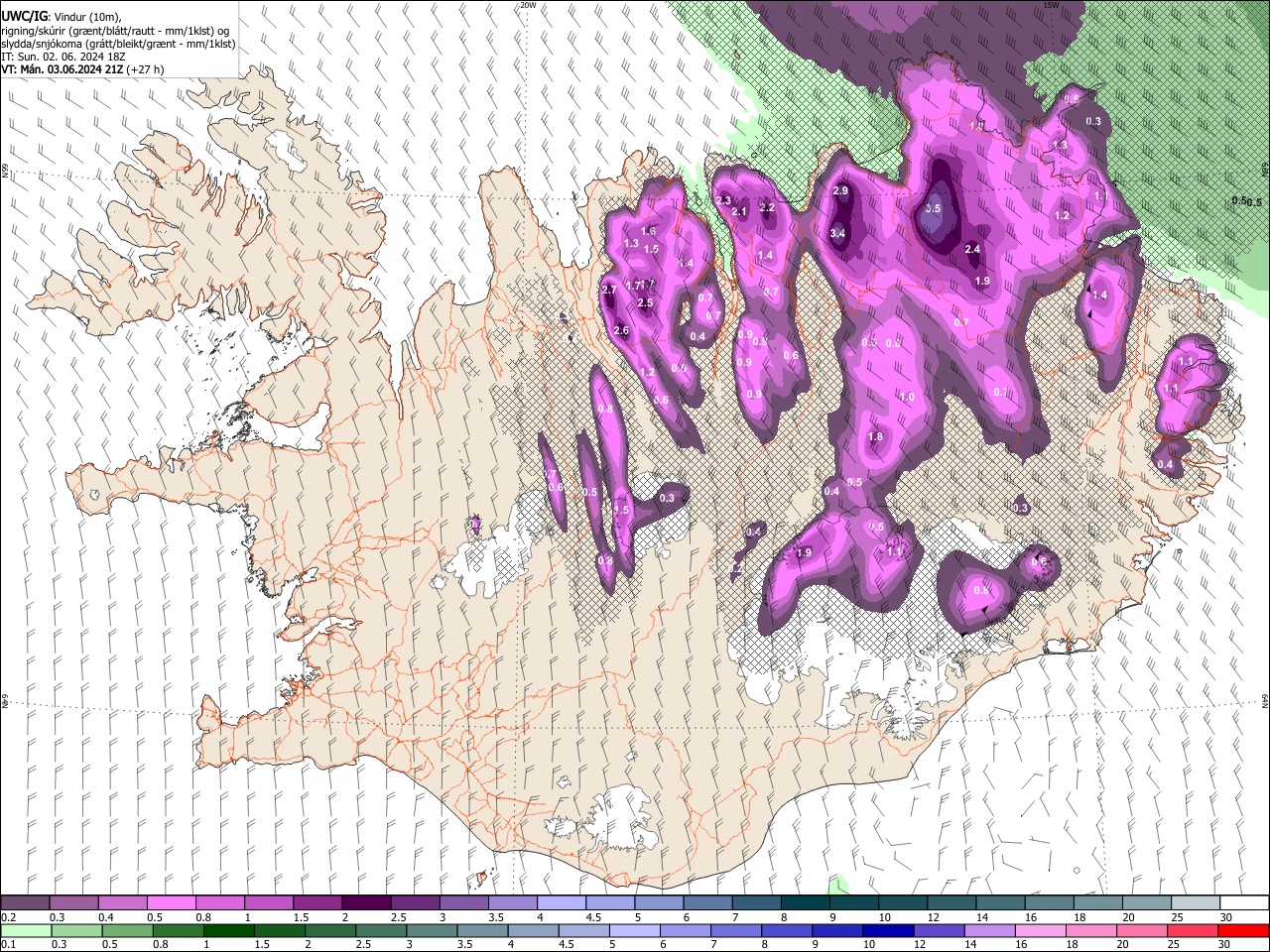
Task: Click the 20W longitude label
Action: tap(528, 5)
